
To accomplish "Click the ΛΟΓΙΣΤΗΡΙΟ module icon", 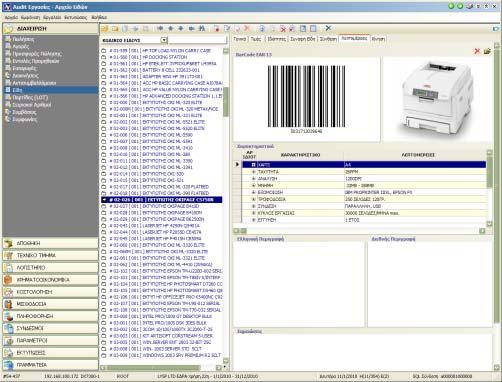I will 8,268.
